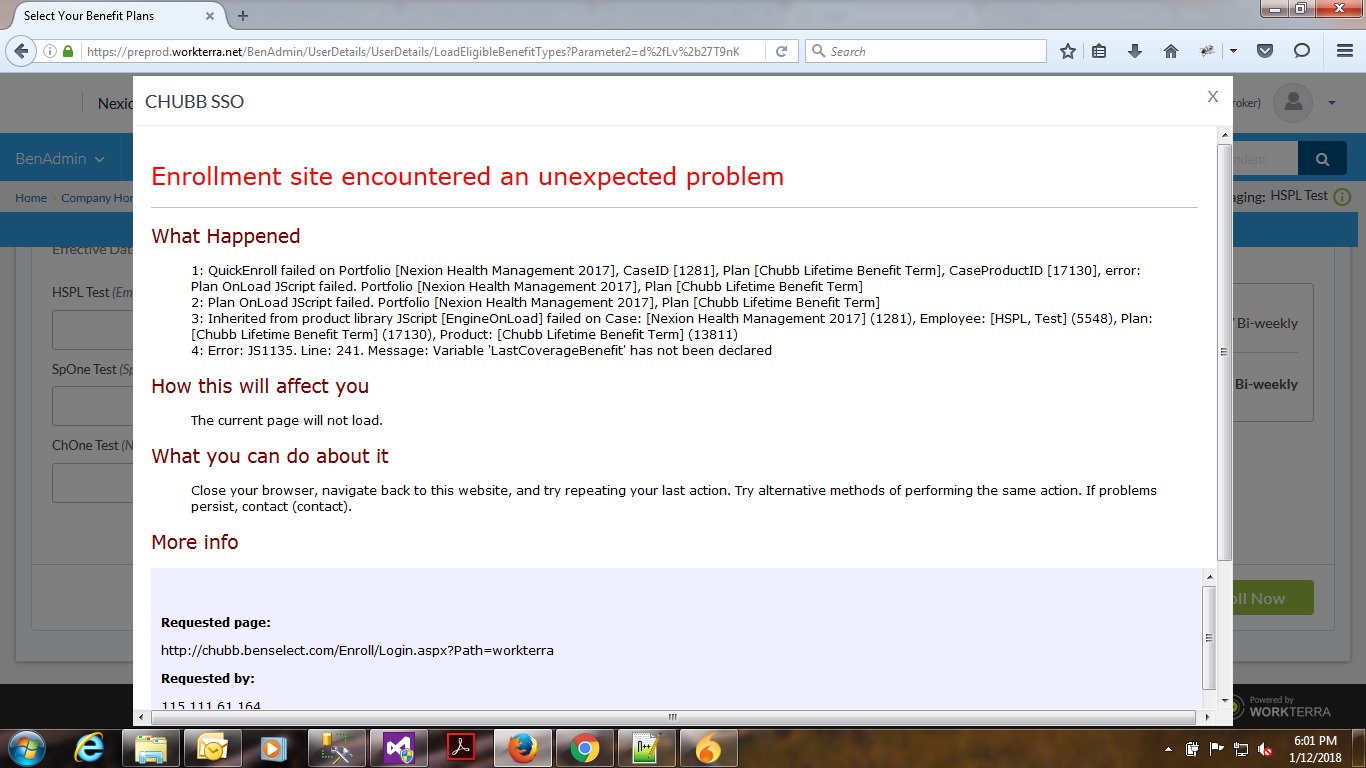Open Firefox Downloads arrow
This screenshot has height=768, width=1366.
tap(1135, 51)
